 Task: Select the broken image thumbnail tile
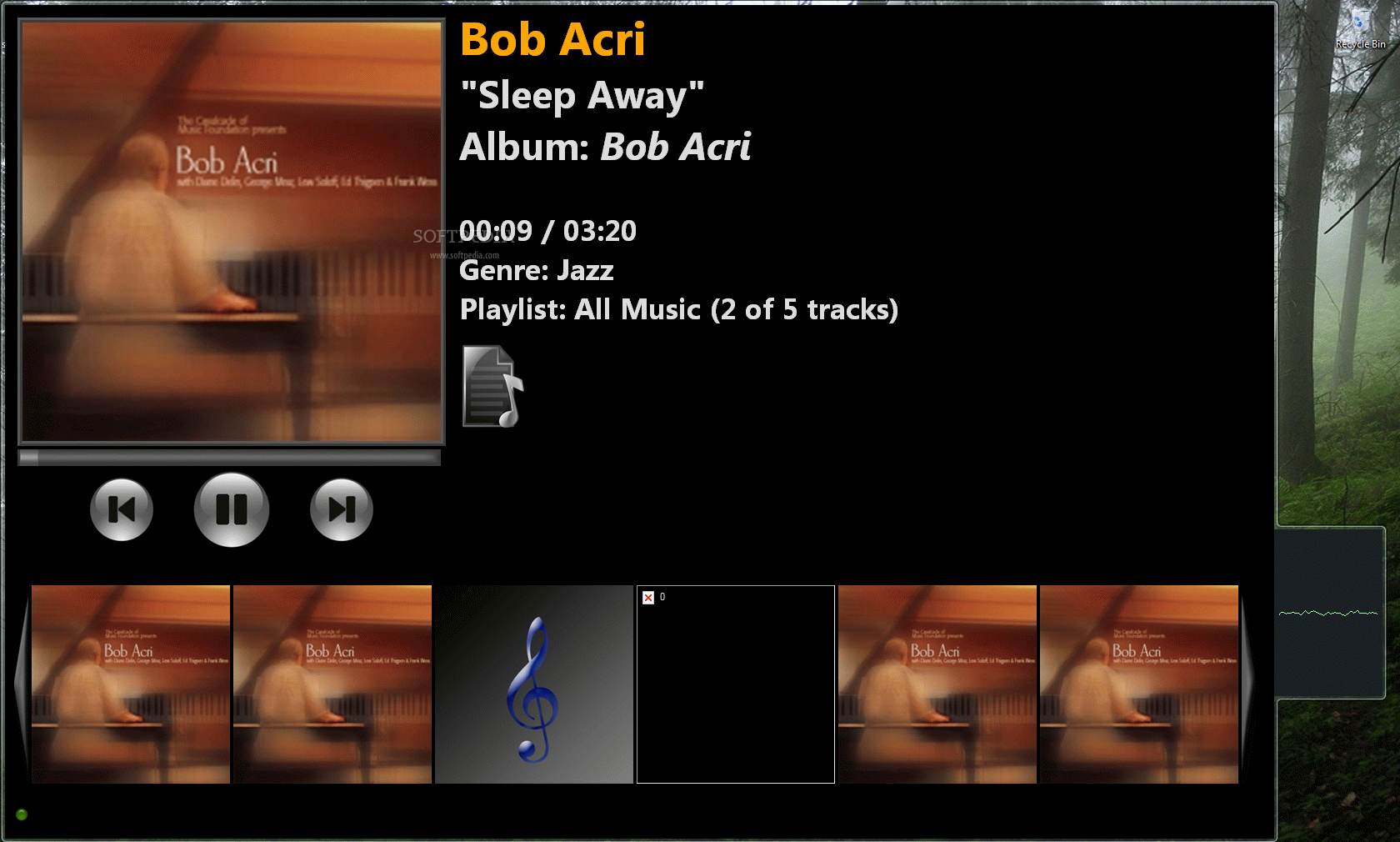click(x=736, y=684)
